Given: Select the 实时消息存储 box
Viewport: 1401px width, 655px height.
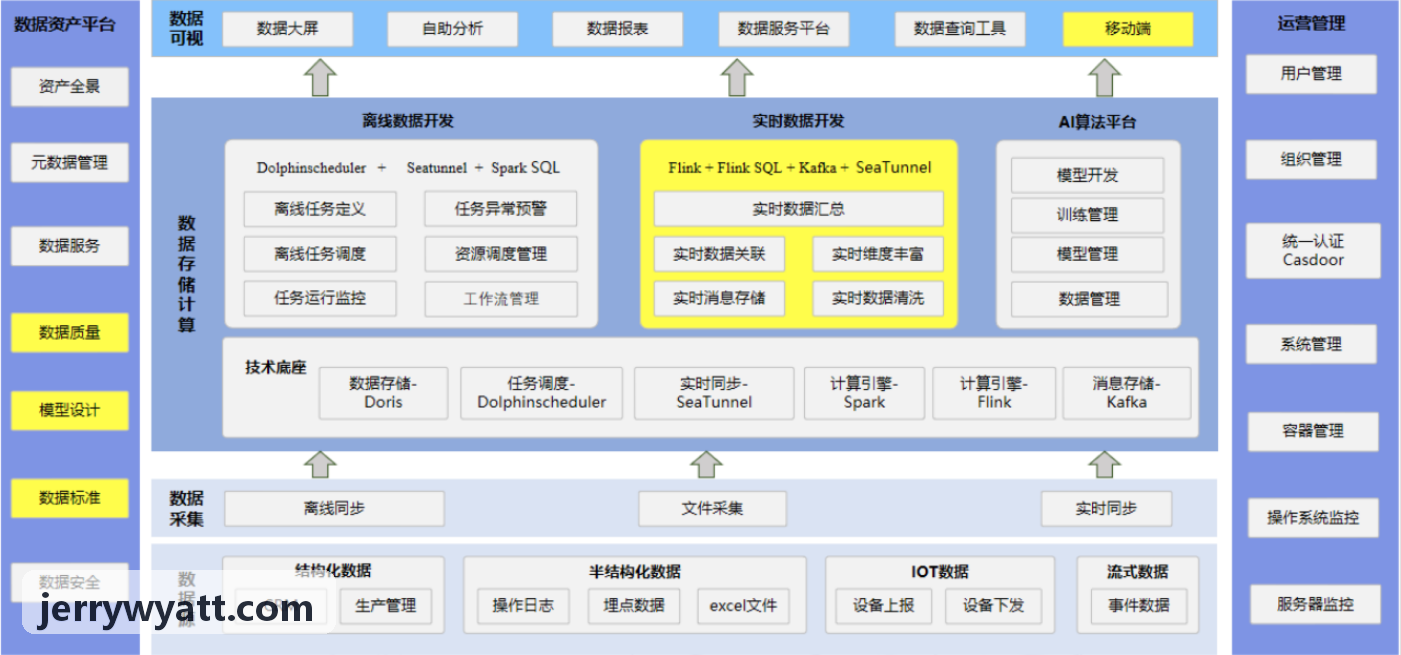Looking at the screenshot, I should tap(719, 298).
